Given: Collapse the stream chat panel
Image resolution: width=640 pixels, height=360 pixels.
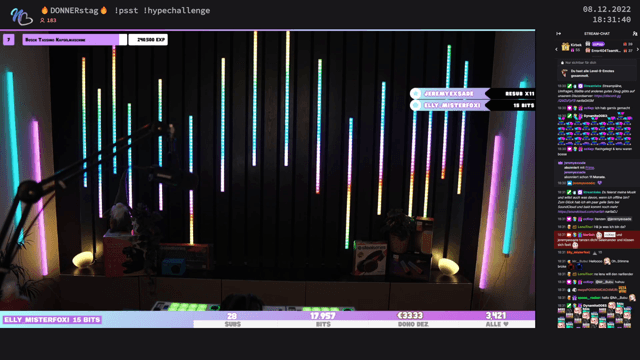Looking at the screenshot, I should tap(558, 33).
